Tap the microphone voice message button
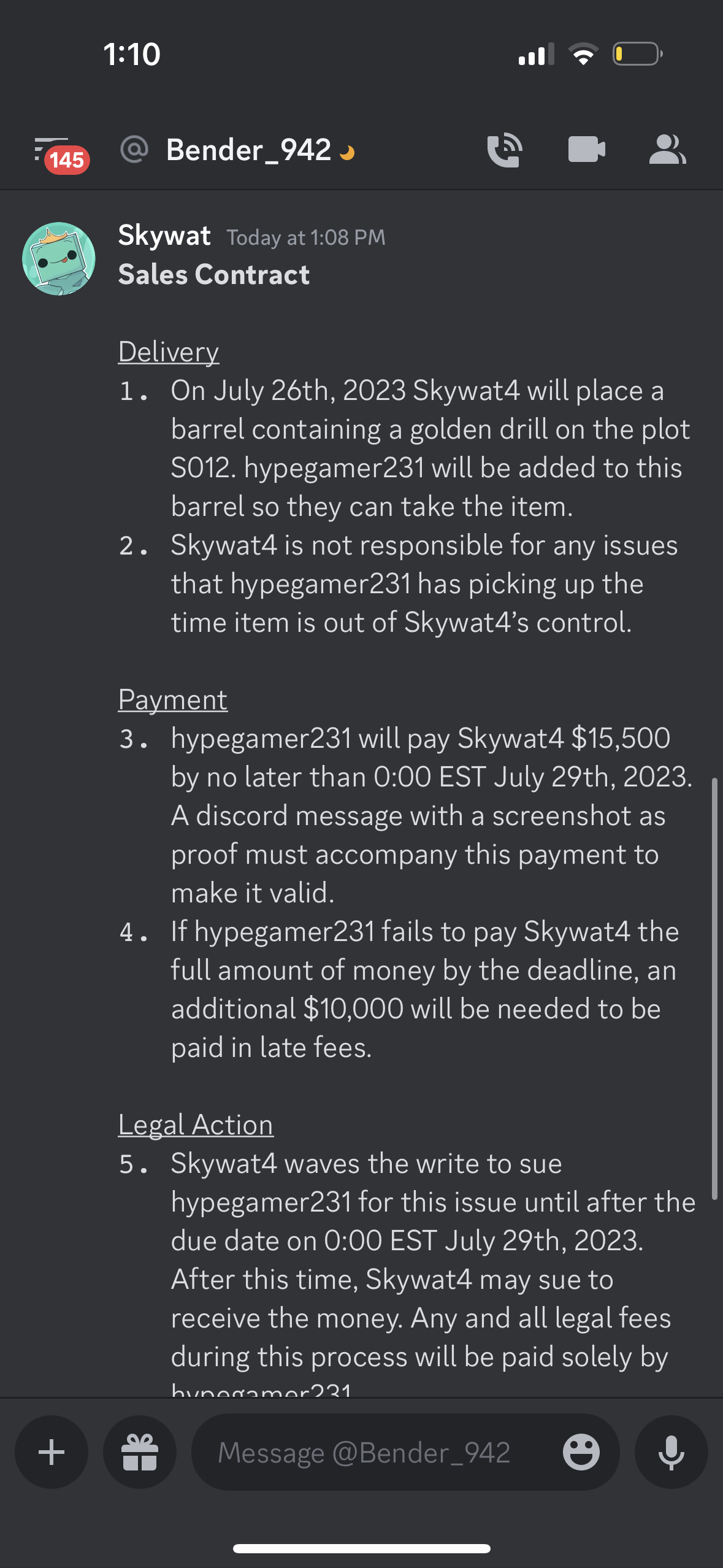The width and height of the screenshot is (723, 1568). pos(671,1452)
